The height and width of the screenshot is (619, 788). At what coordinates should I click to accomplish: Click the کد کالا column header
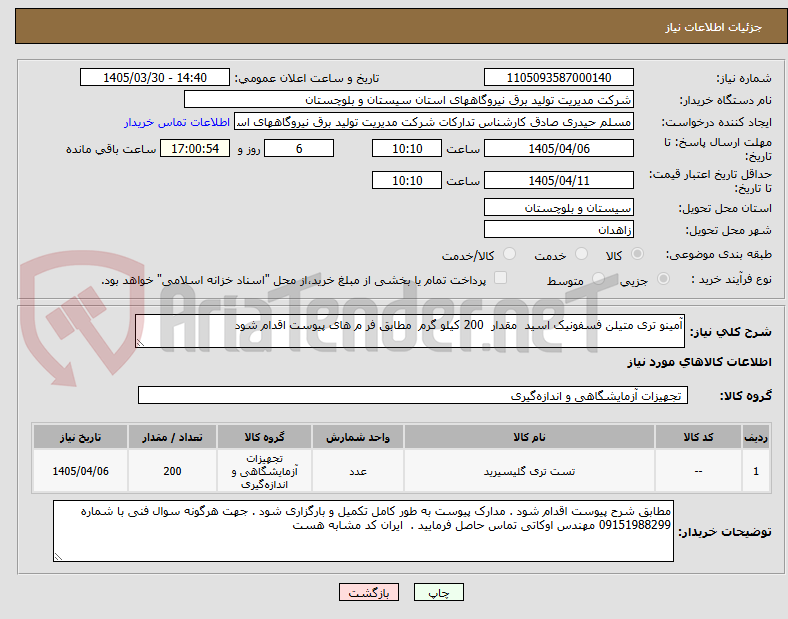(x=698, y=437)
